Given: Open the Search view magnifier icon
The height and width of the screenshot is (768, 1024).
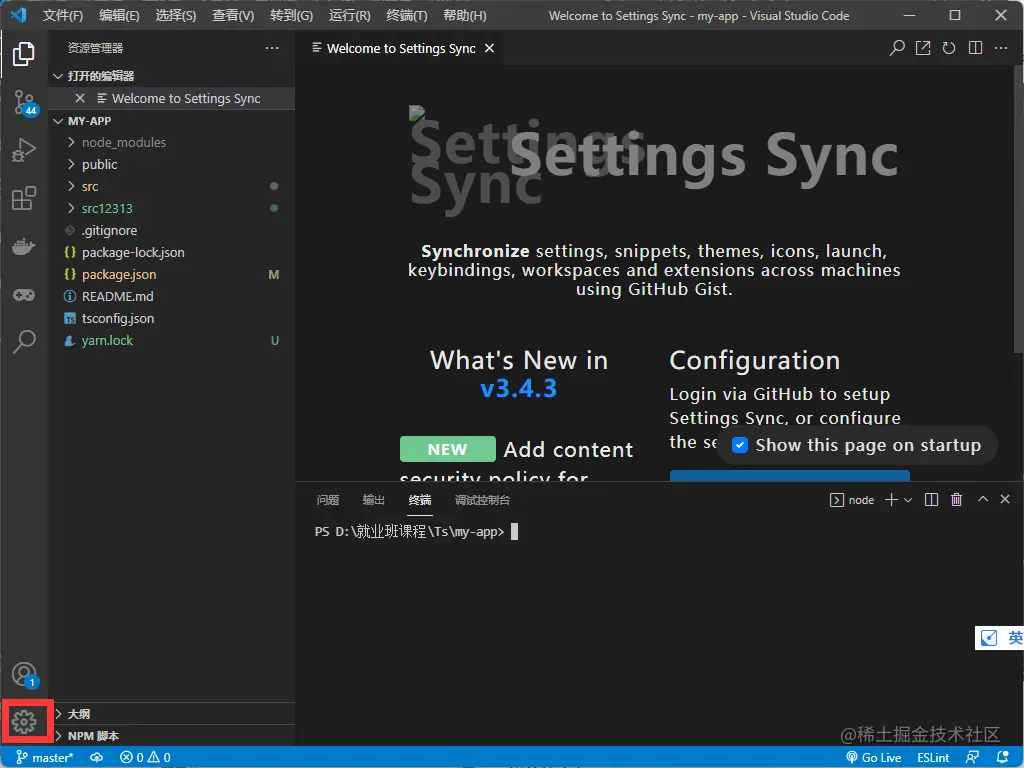Looking at the screenshot, I should click(x=24, y=341).
